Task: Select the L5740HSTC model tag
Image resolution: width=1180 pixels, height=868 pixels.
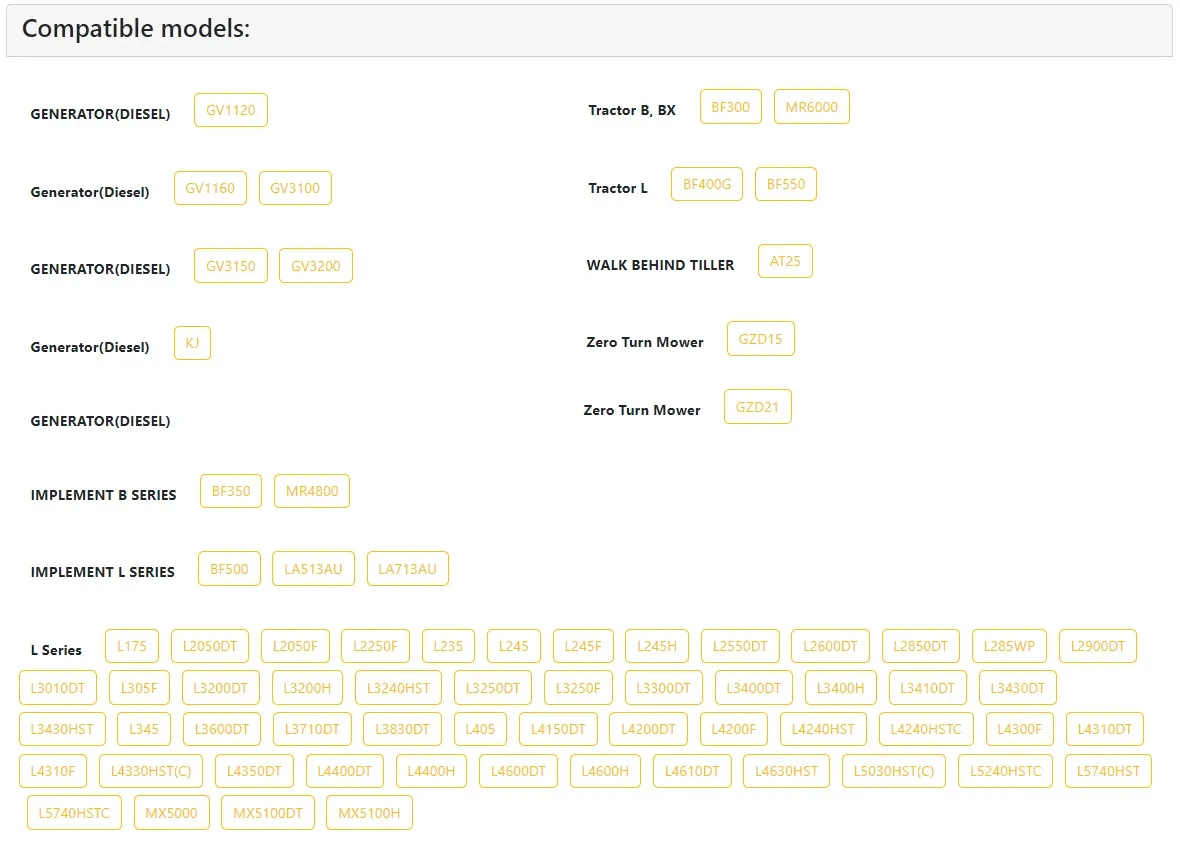Action: 74,813
